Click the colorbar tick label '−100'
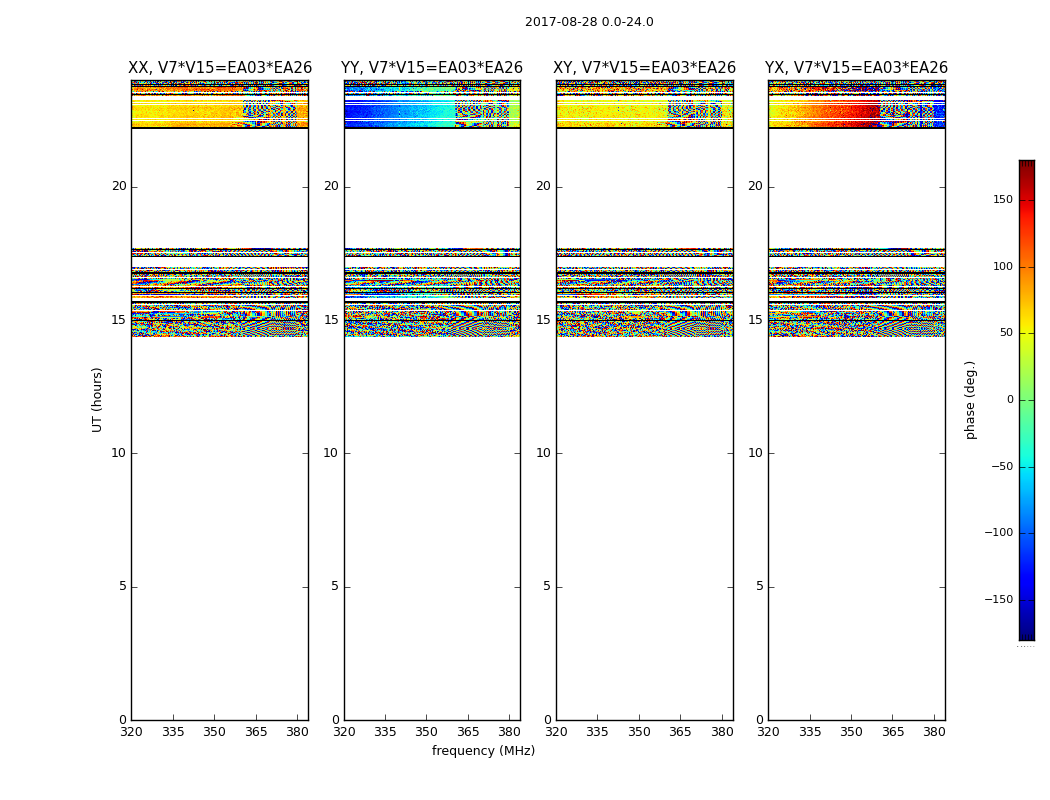The width and height of the screenshot is (1050, 800). (x=998, y=532)
